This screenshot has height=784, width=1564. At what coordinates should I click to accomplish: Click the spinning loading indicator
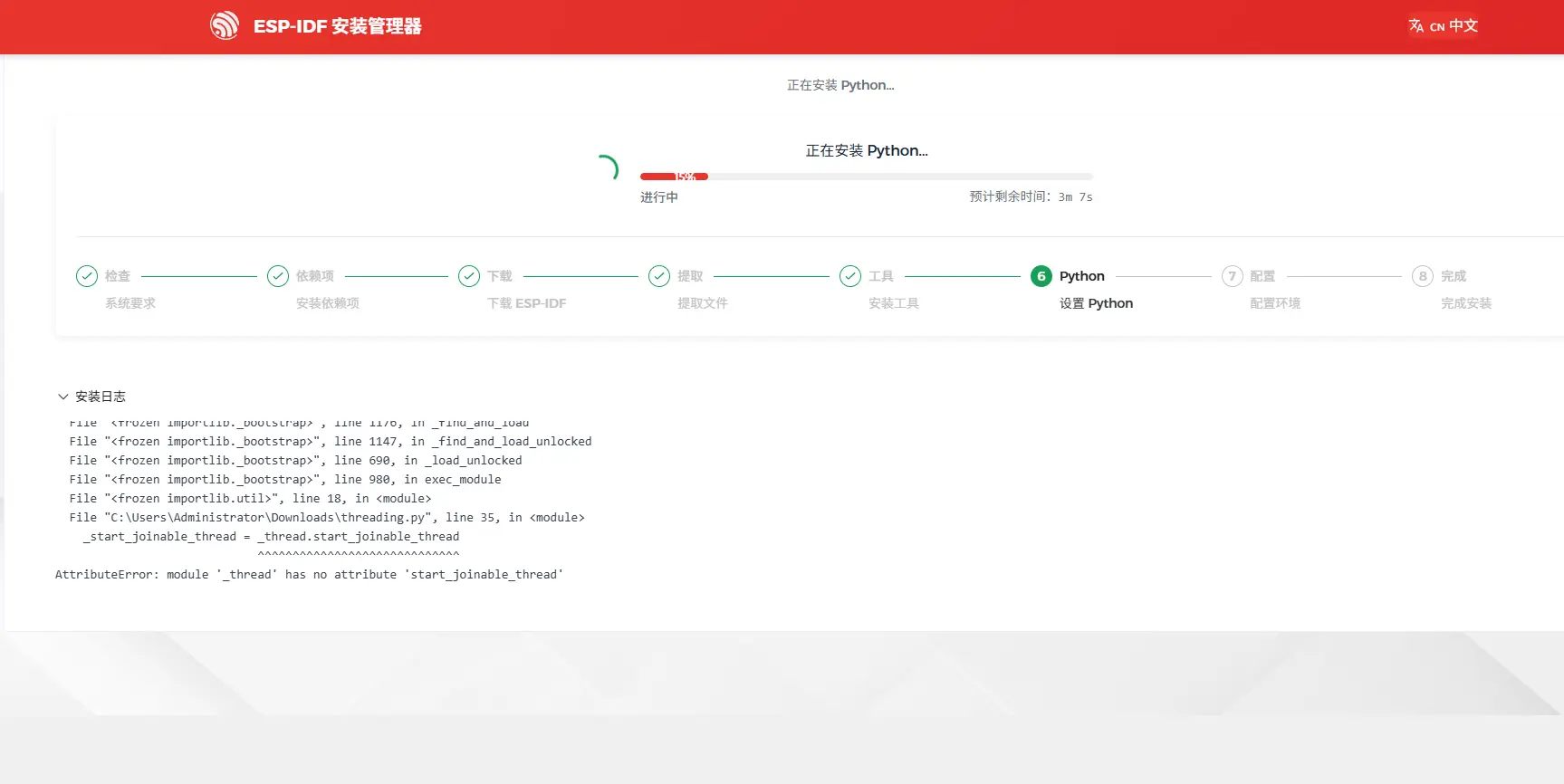click(607, 168)
